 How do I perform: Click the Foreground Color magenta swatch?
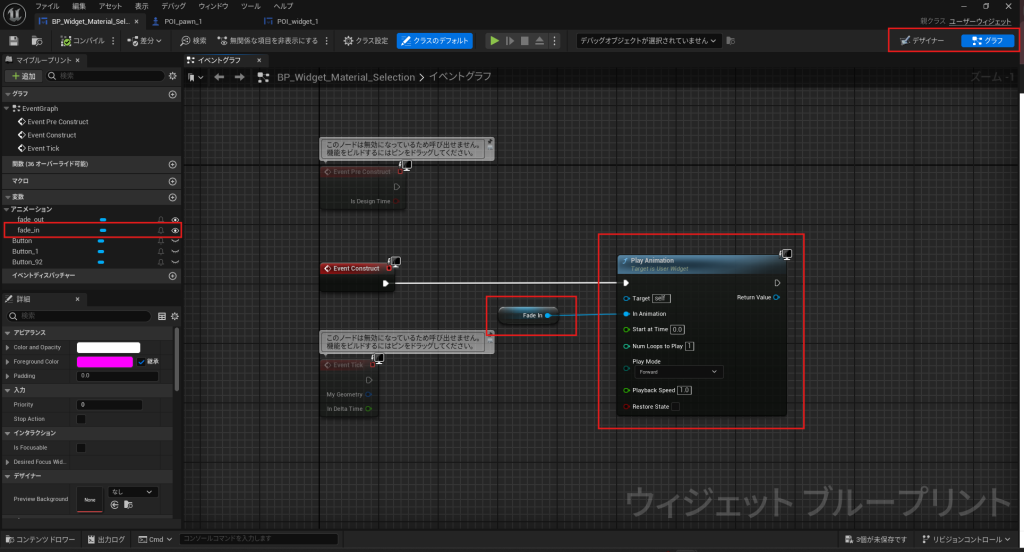[105, 362]
